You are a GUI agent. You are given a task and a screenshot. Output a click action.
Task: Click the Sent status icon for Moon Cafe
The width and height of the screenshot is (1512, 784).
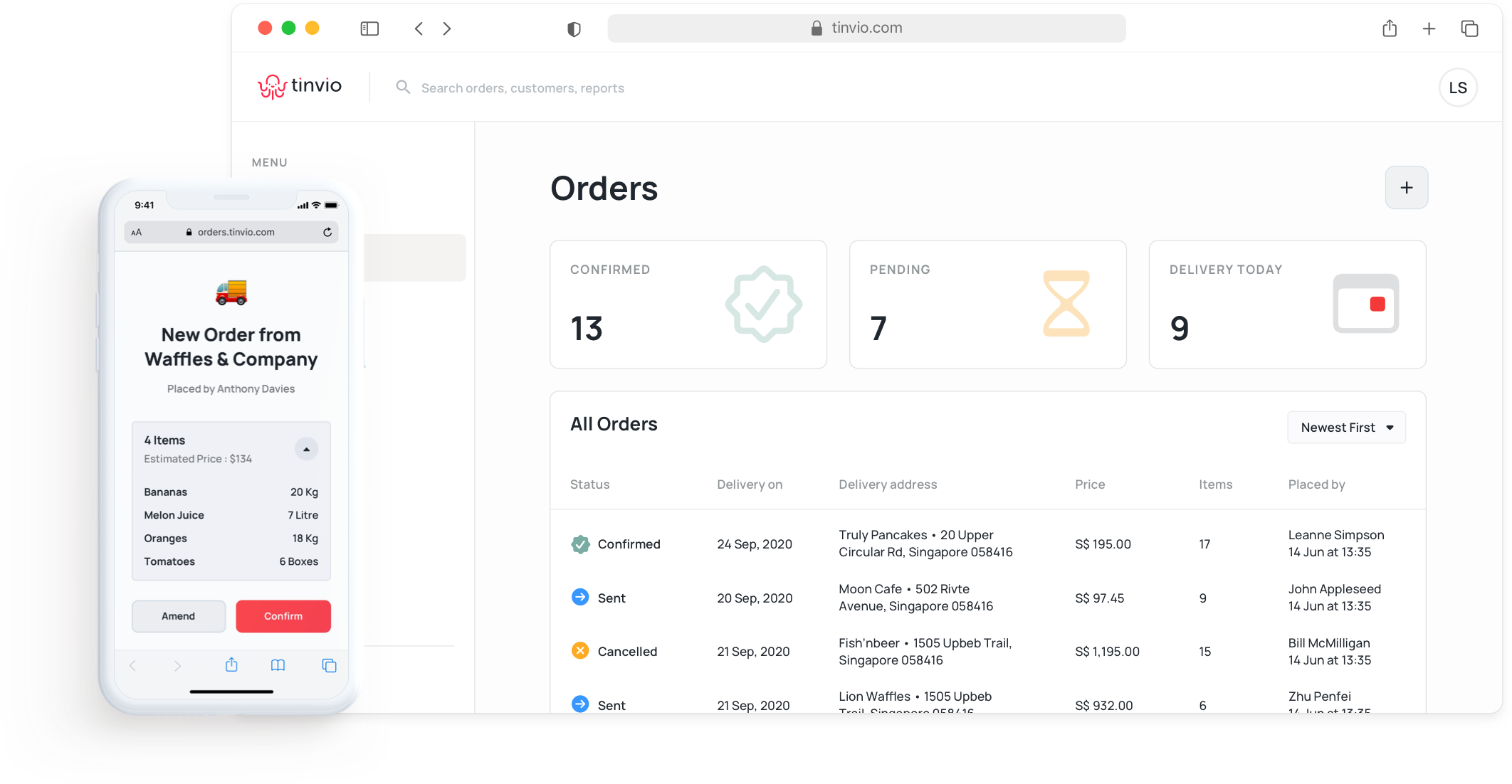(x=580, y=597)
